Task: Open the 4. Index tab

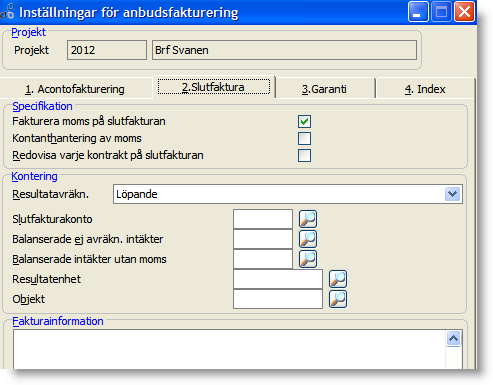Action: pyautogui.click(x=425, y=89)
